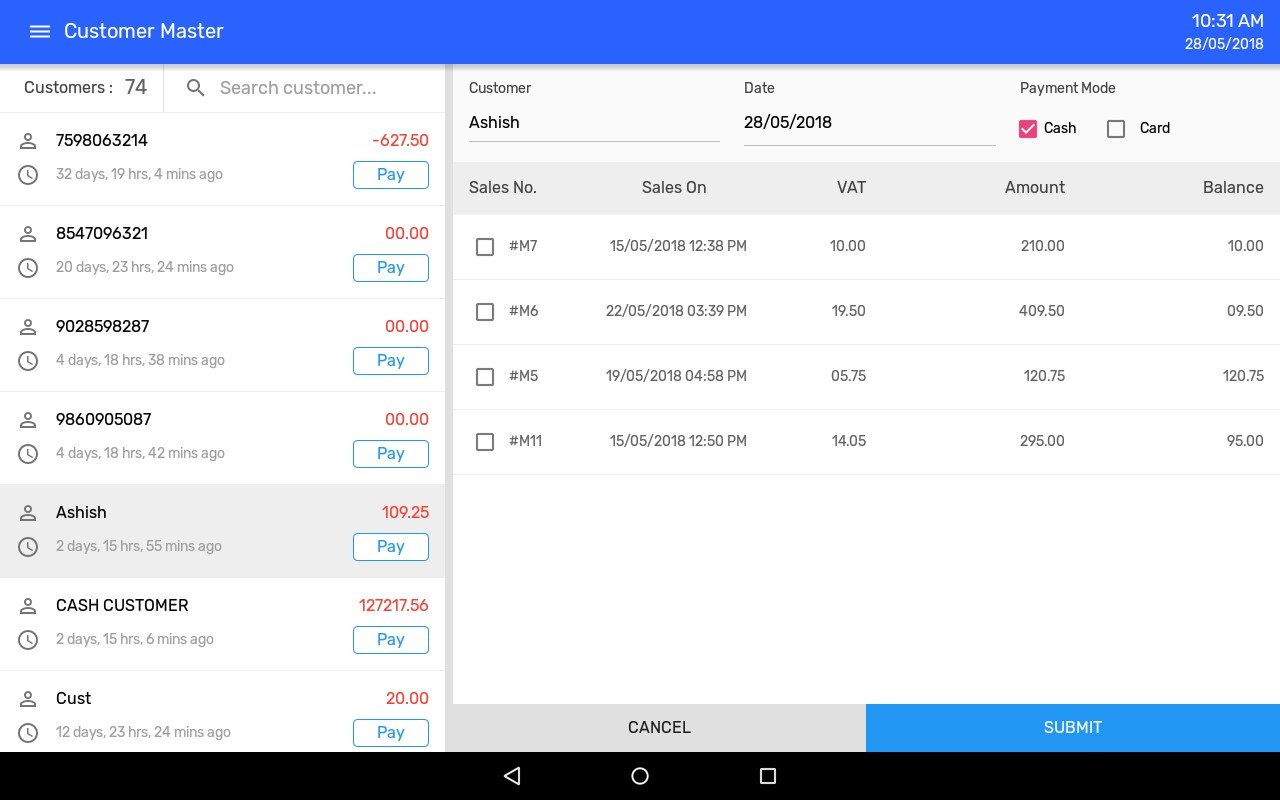The image size is (1280, 800).
Task: Click VAT value 14.05
Action: [849, 442]
